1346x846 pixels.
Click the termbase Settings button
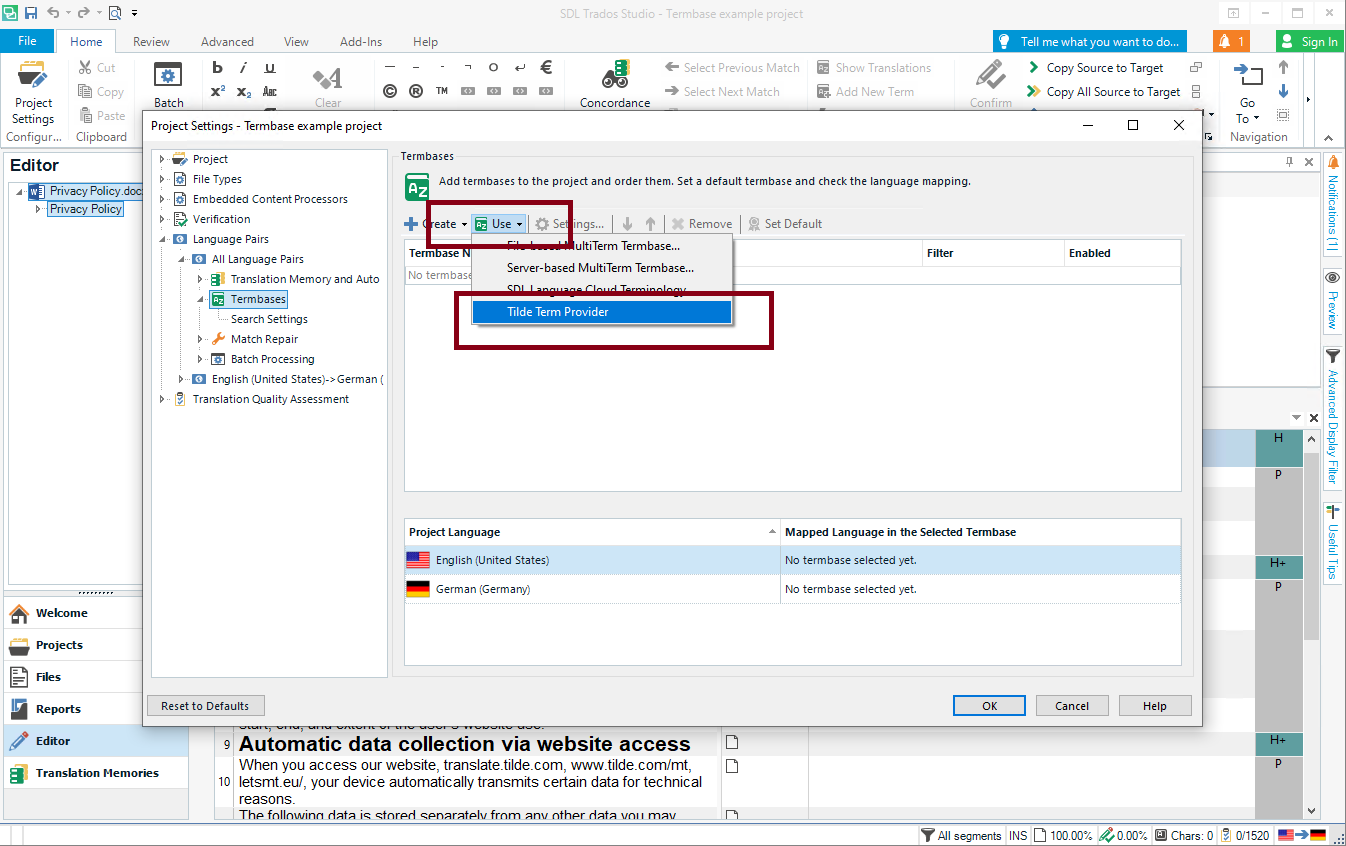(569, 224)
